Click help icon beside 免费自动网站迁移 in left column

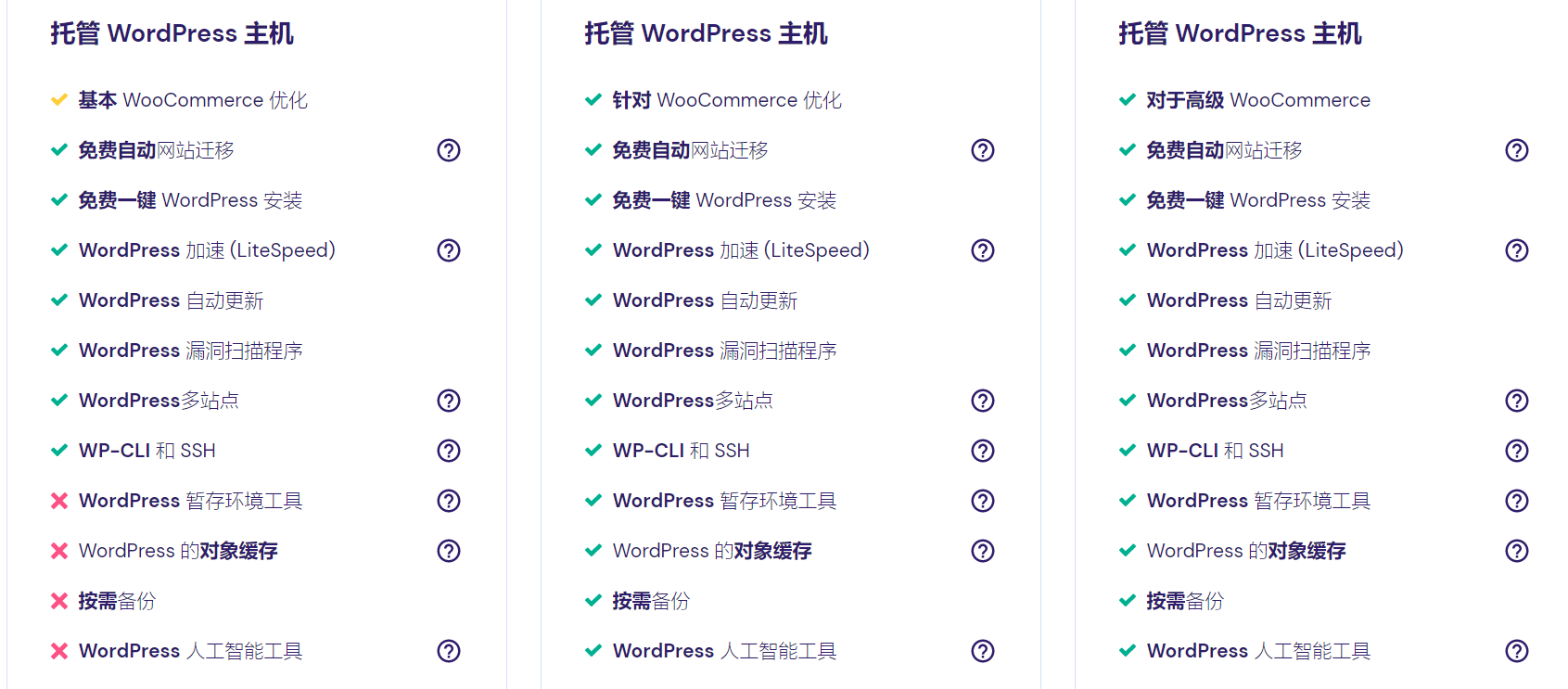coord(449,150)
